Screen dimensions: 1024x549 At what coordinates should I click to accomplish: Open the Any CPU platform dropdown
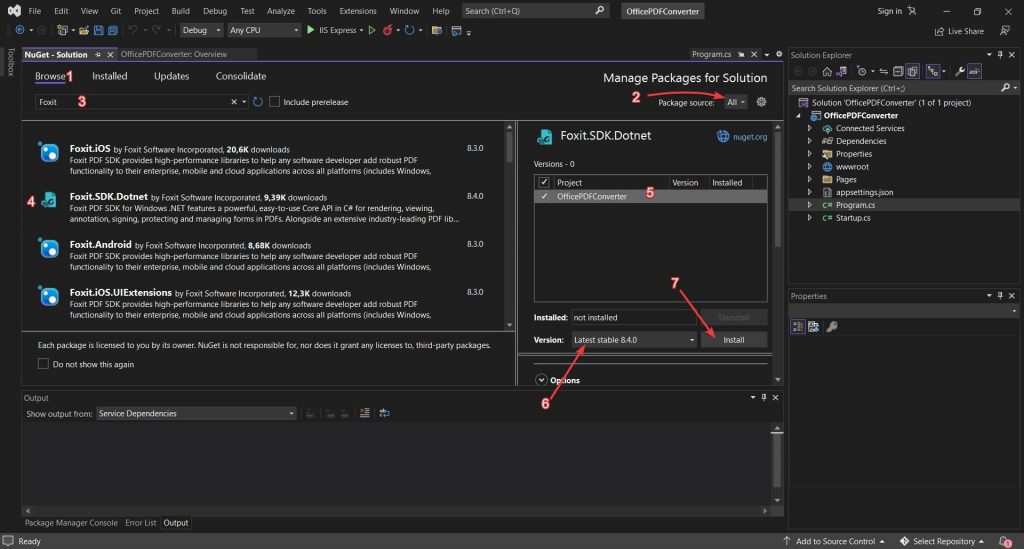pos(263,30)
